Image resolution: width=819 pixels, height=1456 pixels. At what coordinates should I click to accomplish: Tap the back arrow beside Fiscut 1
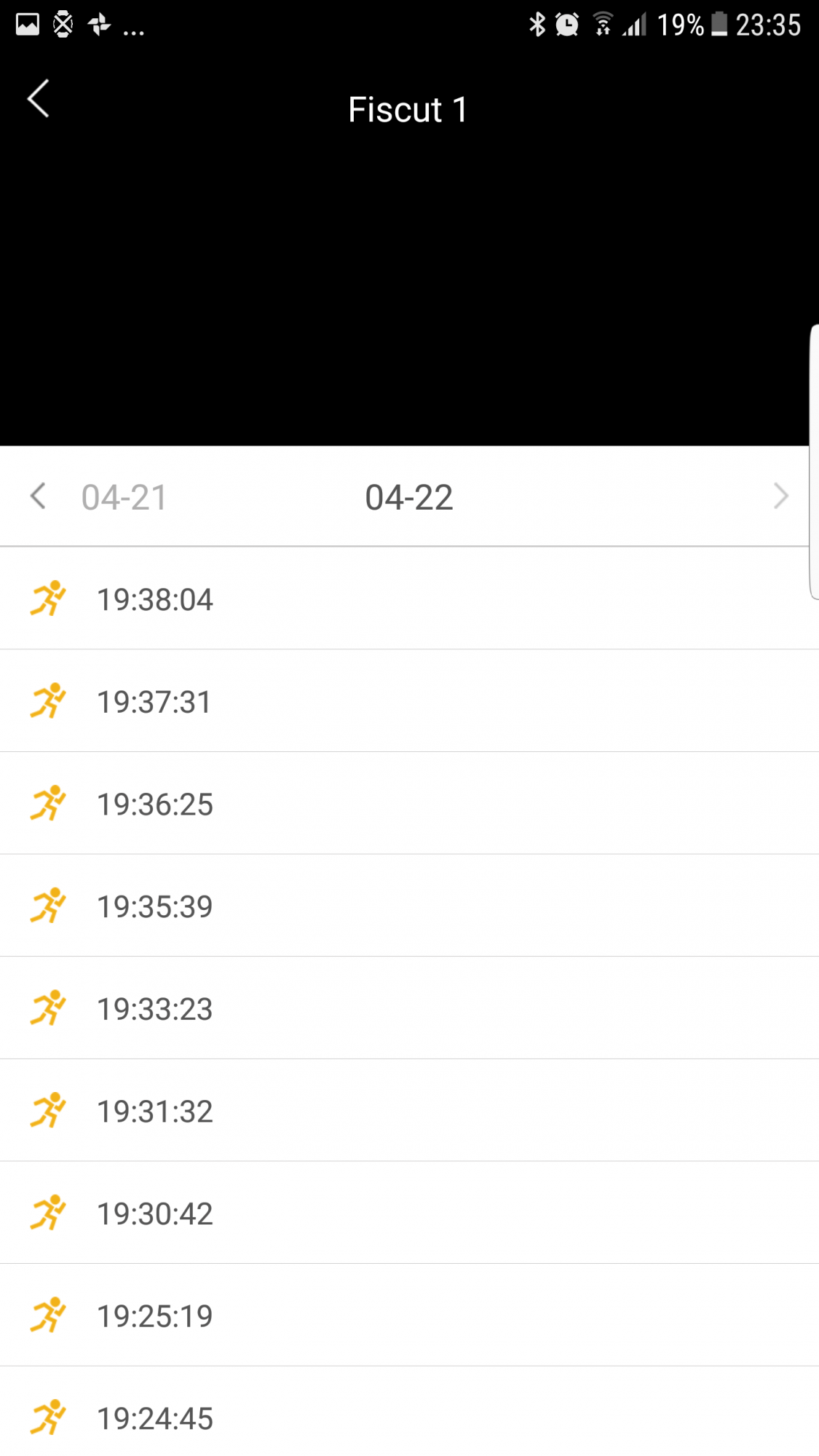coord(39,98)
